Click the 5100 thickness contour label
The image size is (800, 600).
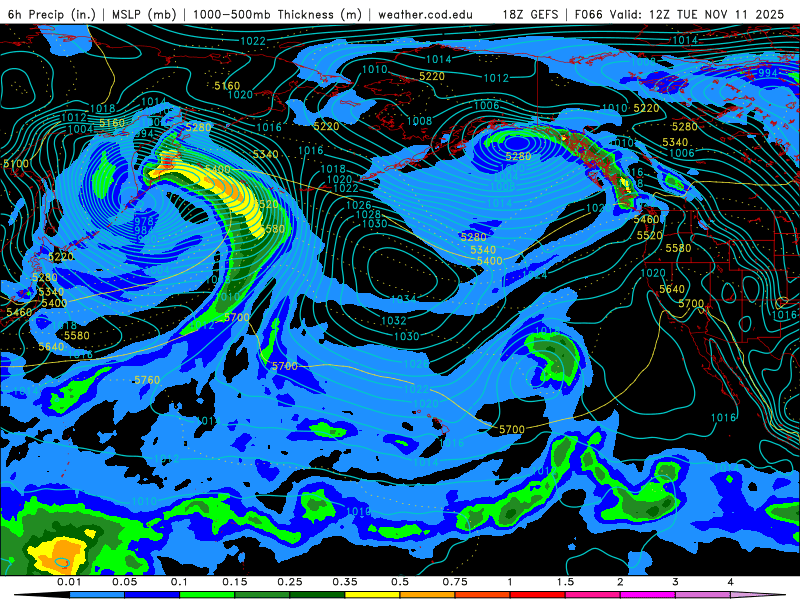coord(16,164)
